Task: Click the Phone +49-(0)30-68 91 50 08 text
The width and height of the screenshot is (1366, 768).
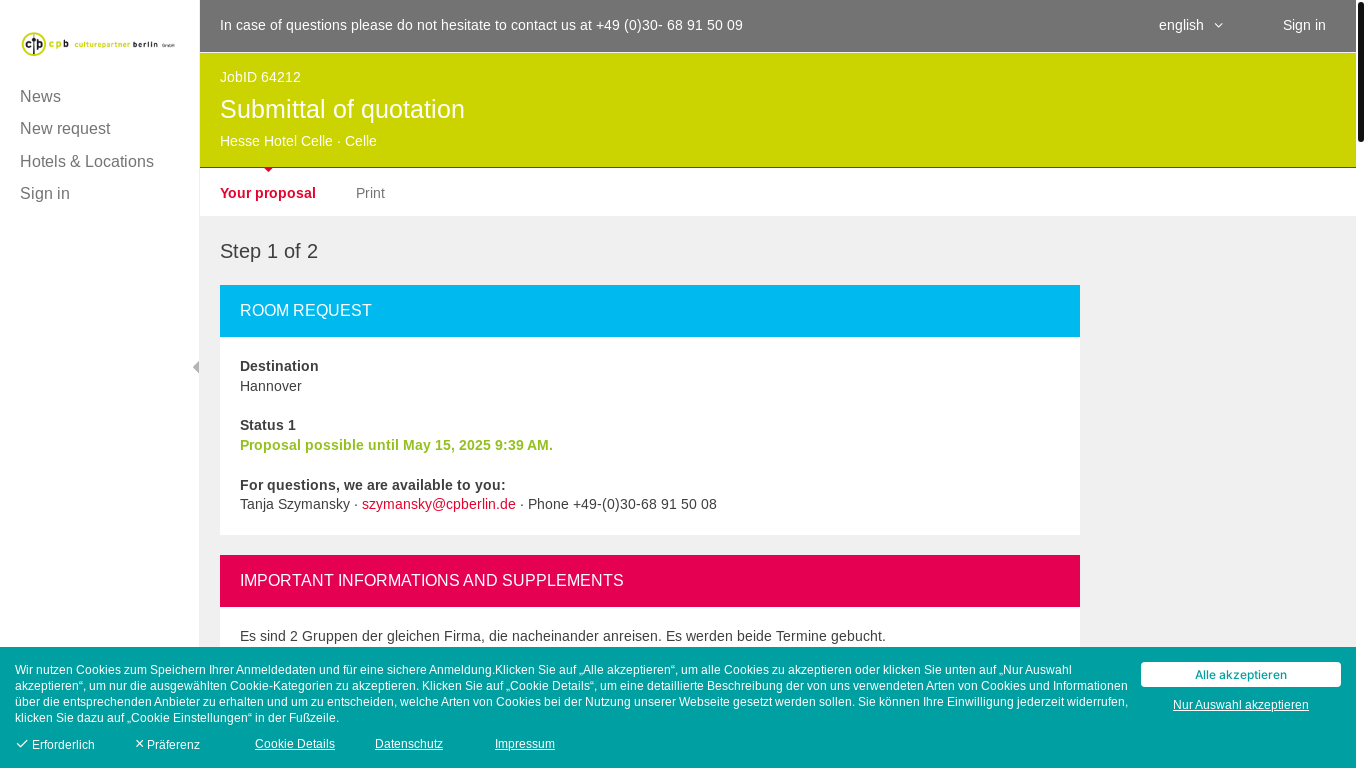Action: pos(622,504)
